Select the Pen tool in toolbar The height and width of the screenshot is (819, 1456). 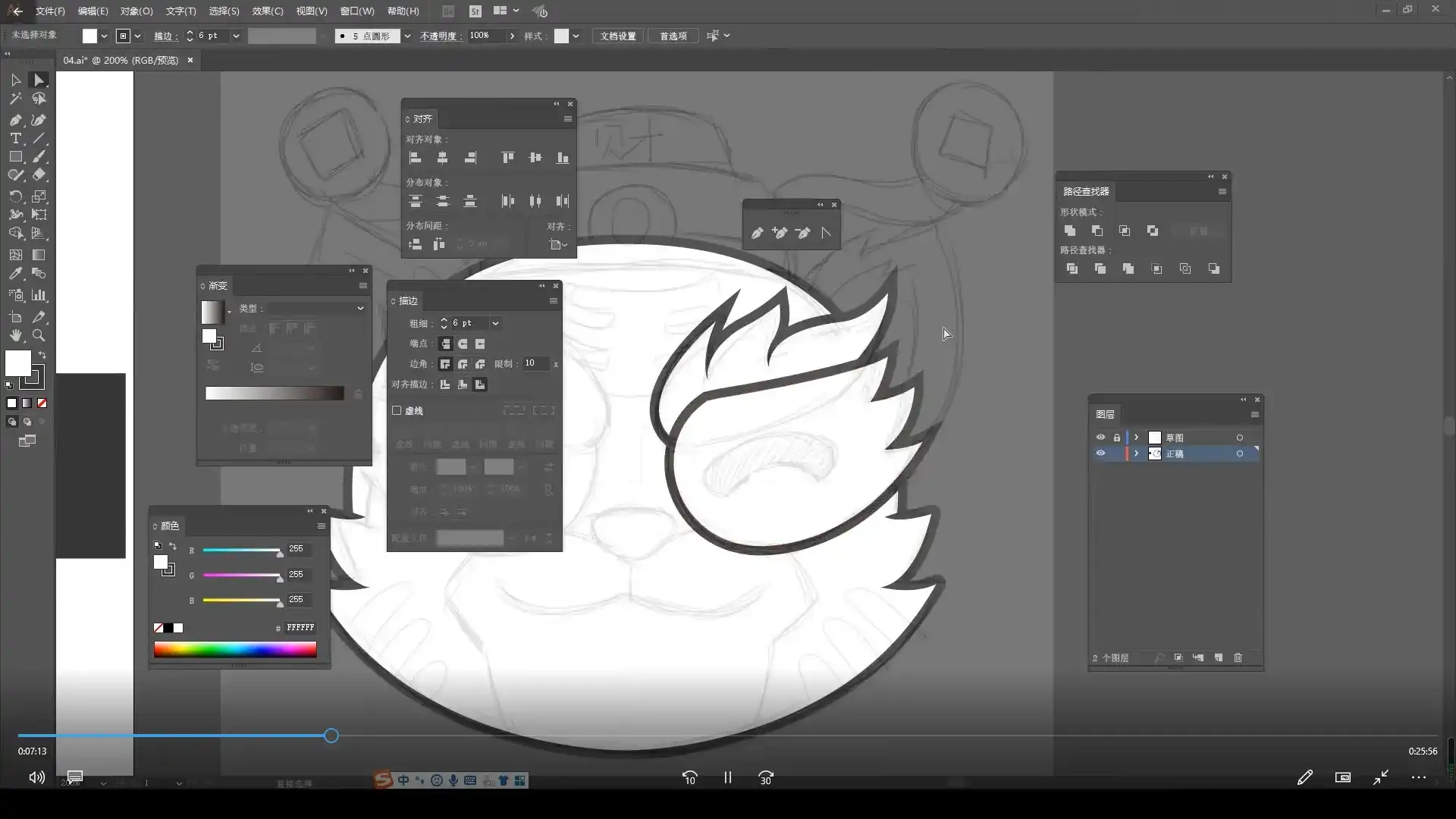point(15,120)
